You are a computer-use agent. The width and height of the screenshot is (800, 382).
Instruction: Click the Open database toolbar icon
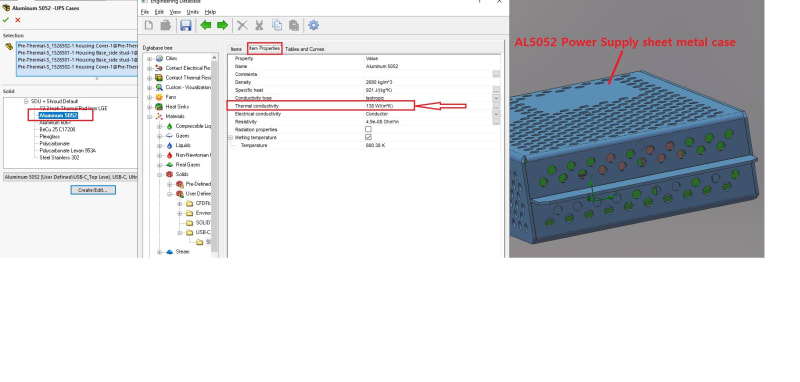pos(165,26)
